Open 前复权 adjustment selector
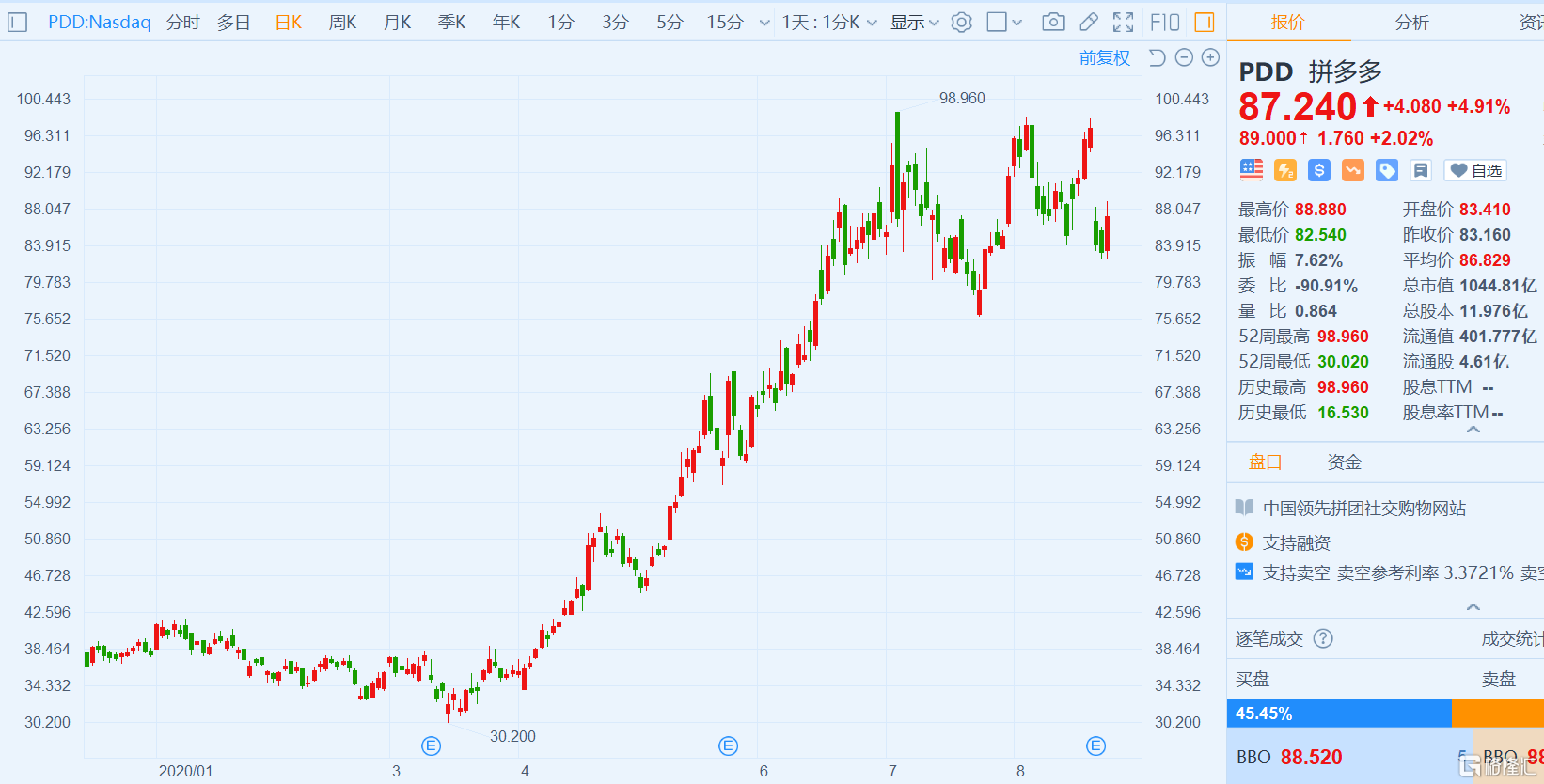This screenshot has height=784, width=1544. point(1105,57)
